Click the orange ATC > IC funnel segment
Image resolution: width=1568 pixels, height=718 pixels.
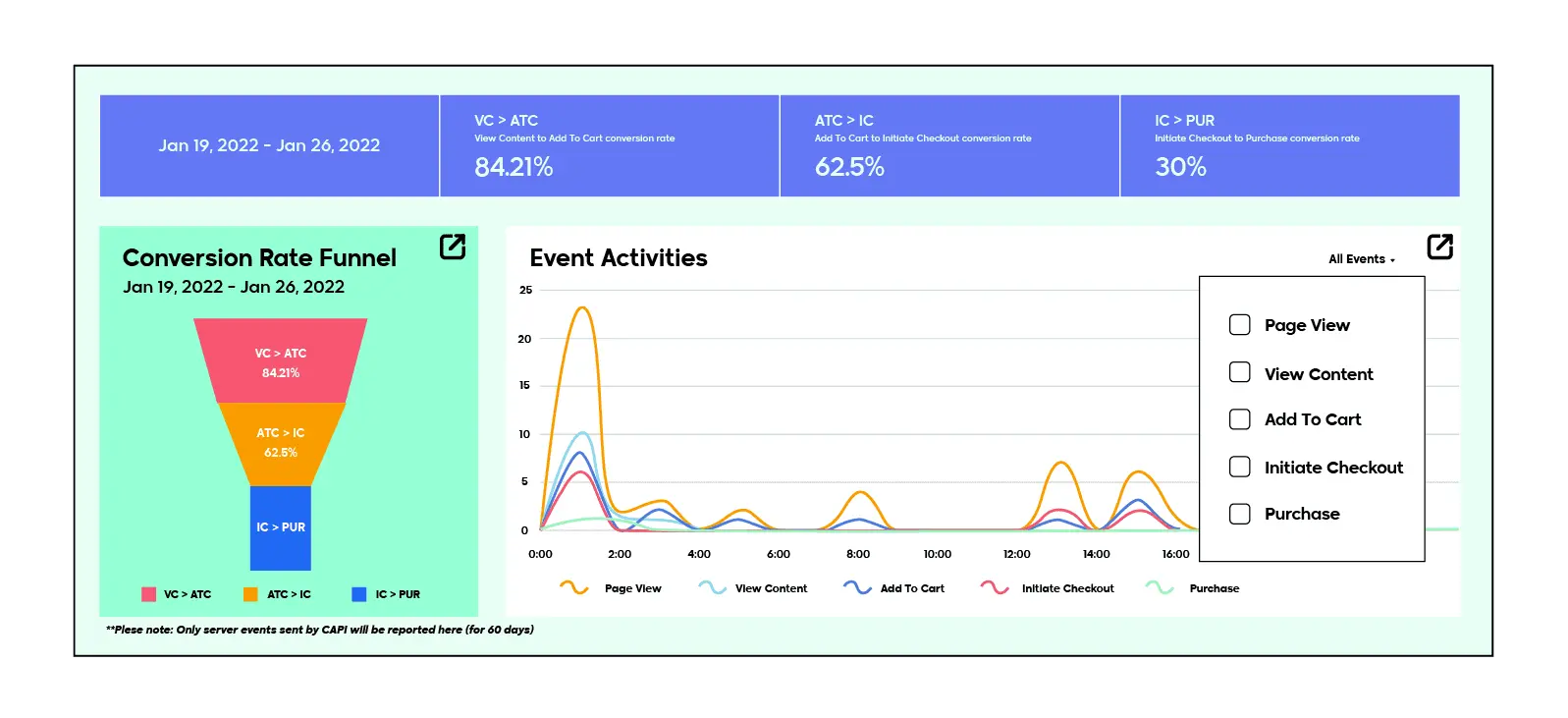[281, 443]
